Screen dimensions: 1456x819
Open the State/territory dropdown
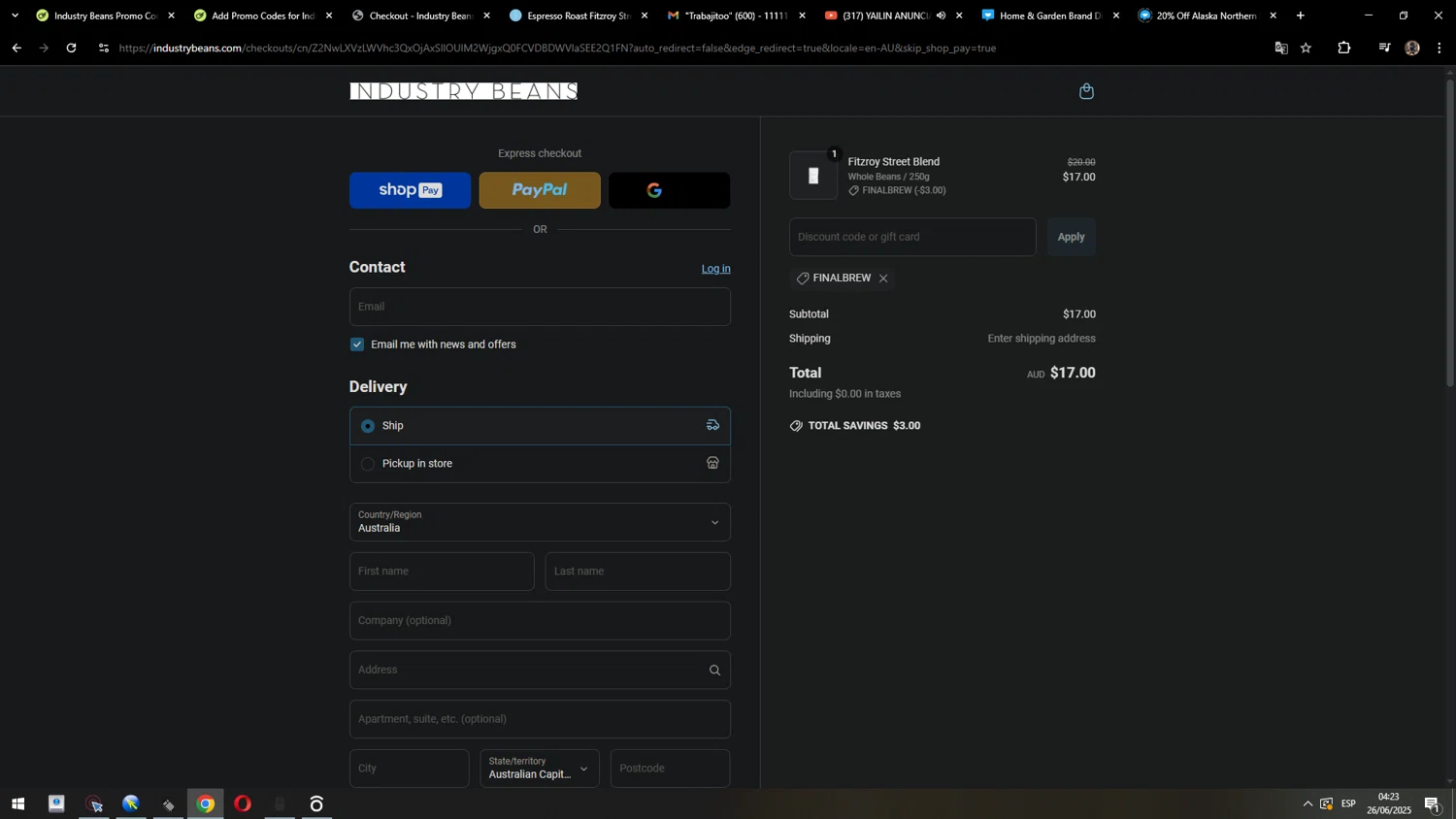click(540, 769)
